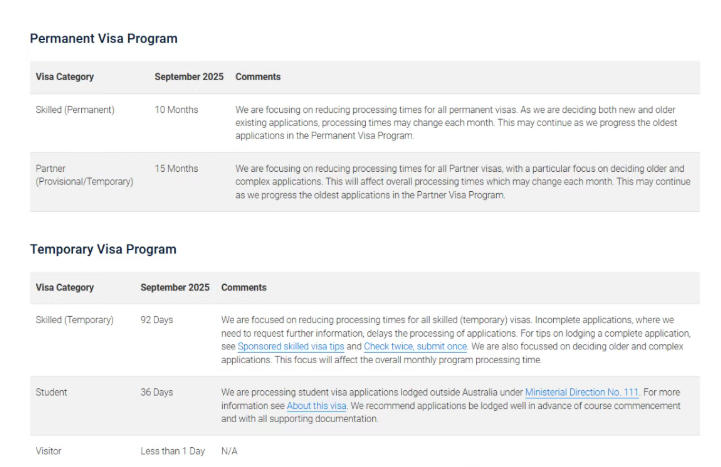Click the 10 Months processing time
This screenshot has width=721, height=467.
[176, 109]
